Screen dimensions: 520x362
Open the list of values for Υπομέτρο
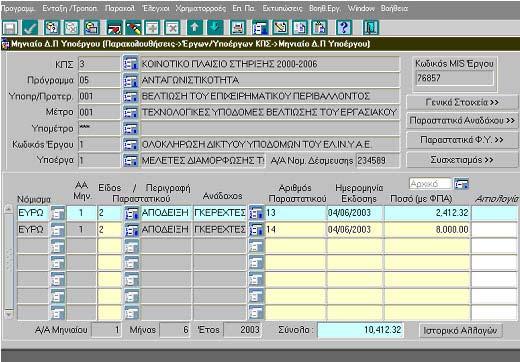point(130,128)
